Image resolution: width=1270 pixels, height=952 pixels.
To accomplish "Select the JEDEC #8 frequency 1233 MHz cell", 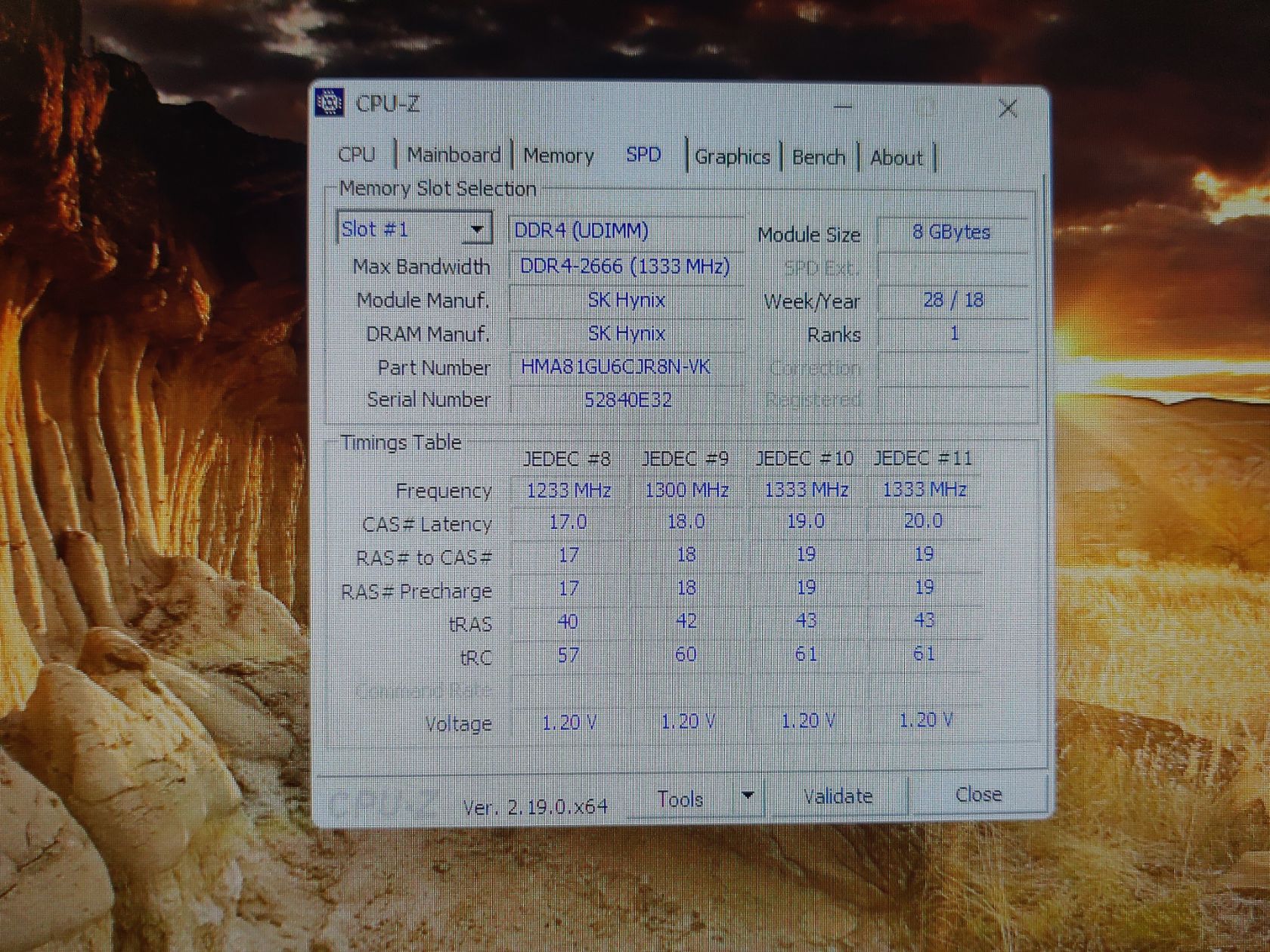I will pos(568,490).
